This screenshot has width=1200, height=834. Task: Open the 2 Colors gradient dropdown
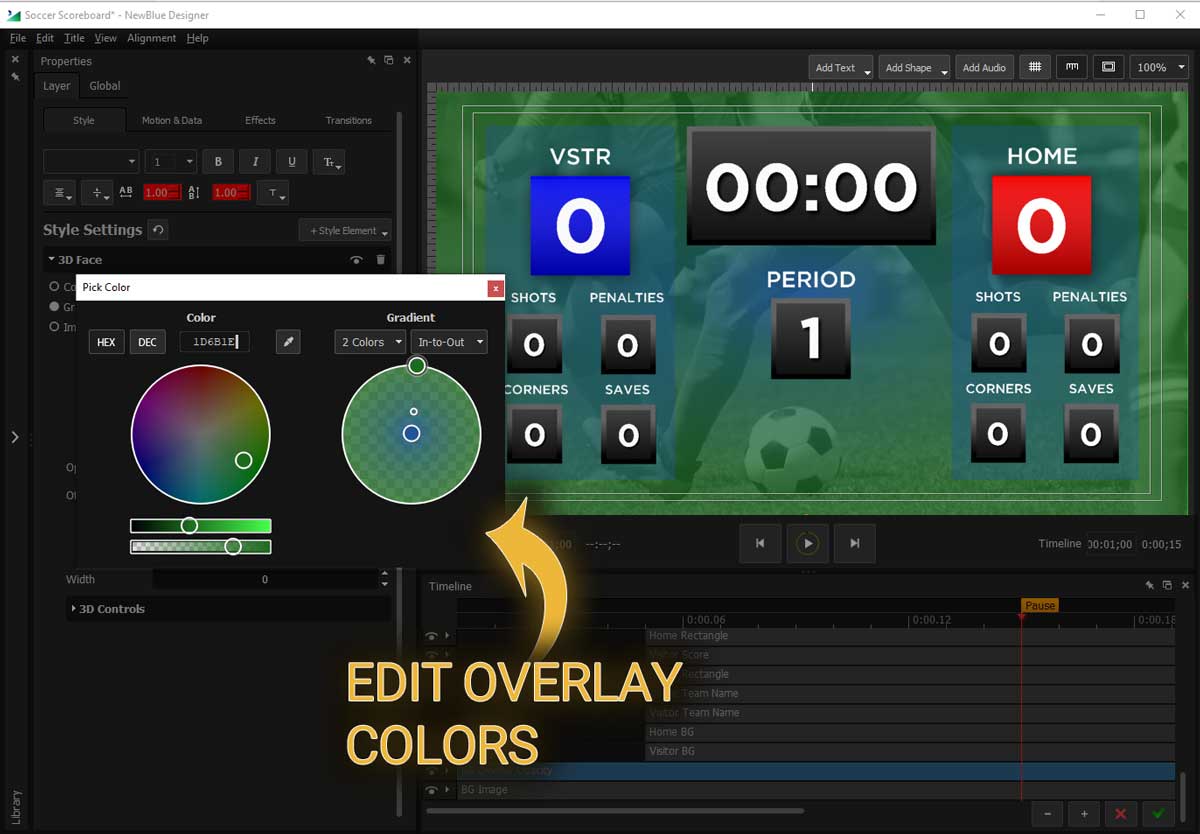point(369,341)
